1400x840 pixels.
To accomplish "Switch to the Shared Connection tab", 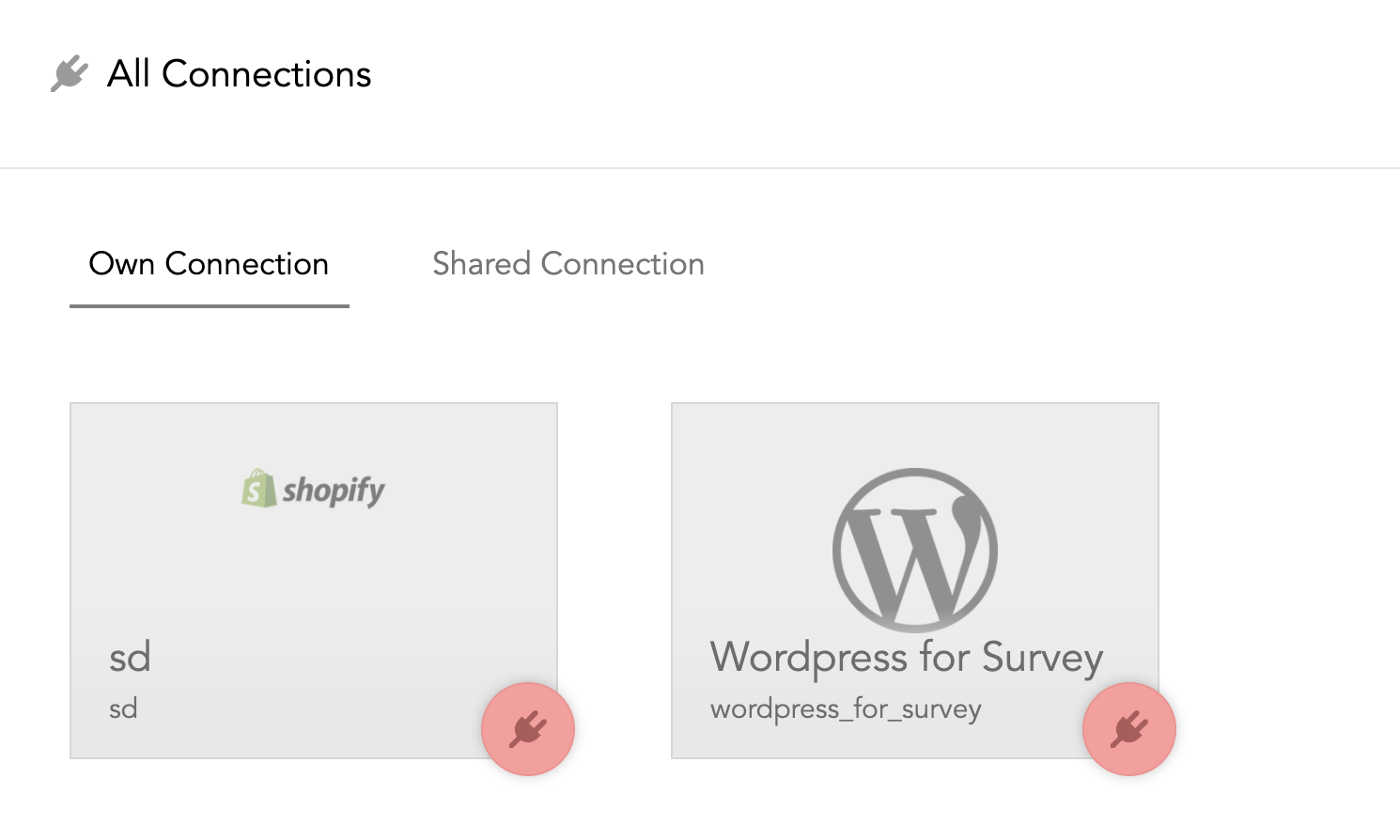I will point(568,264).
